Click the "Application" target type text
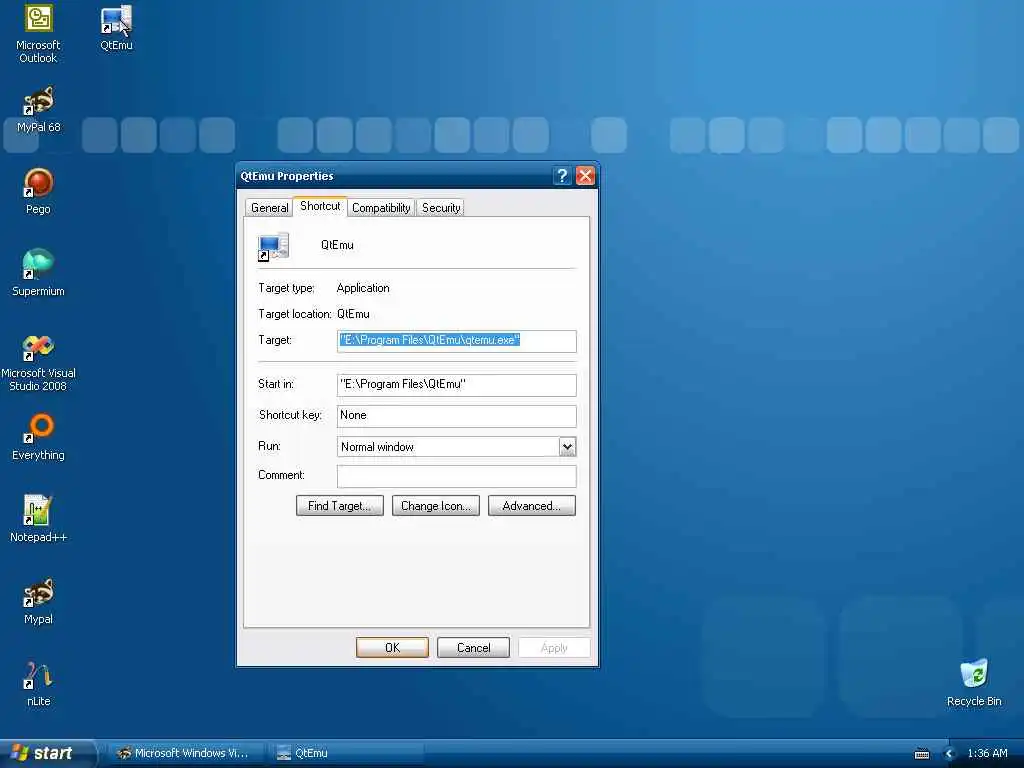The image size is (1024, 768). 363,288
